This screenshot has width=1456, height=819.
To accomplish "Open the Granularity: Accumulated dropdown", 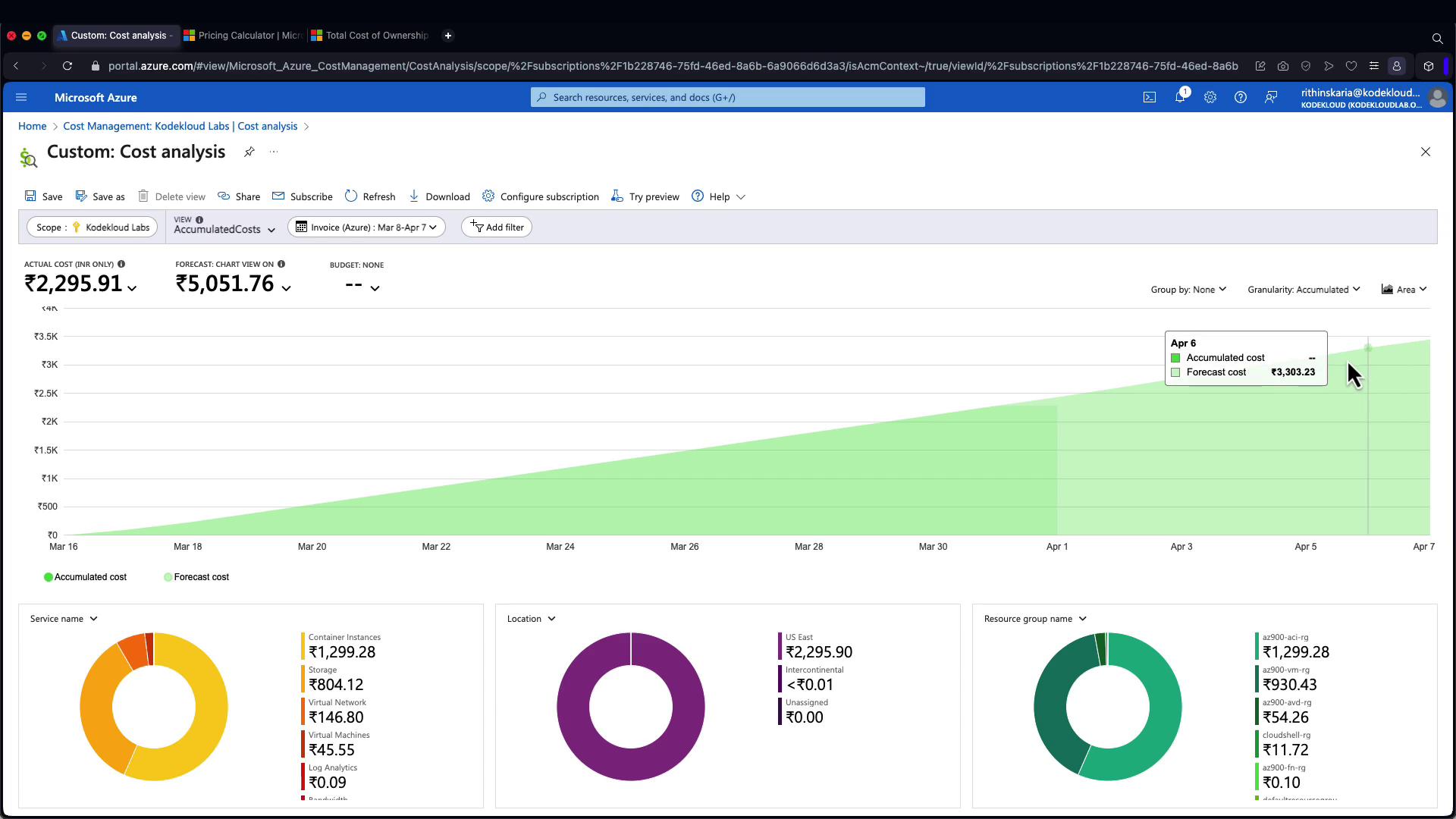I will [1304, 290].
